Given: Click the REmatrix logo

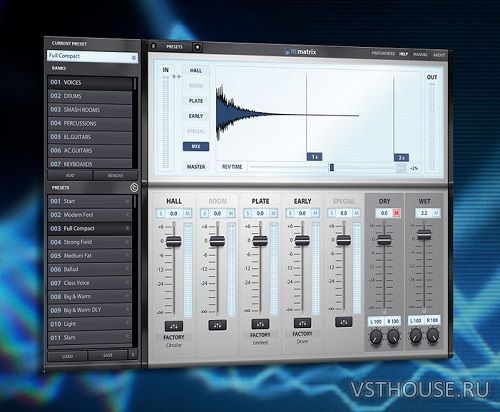Looking at the screenshot, I should click(x=300, y=52).
